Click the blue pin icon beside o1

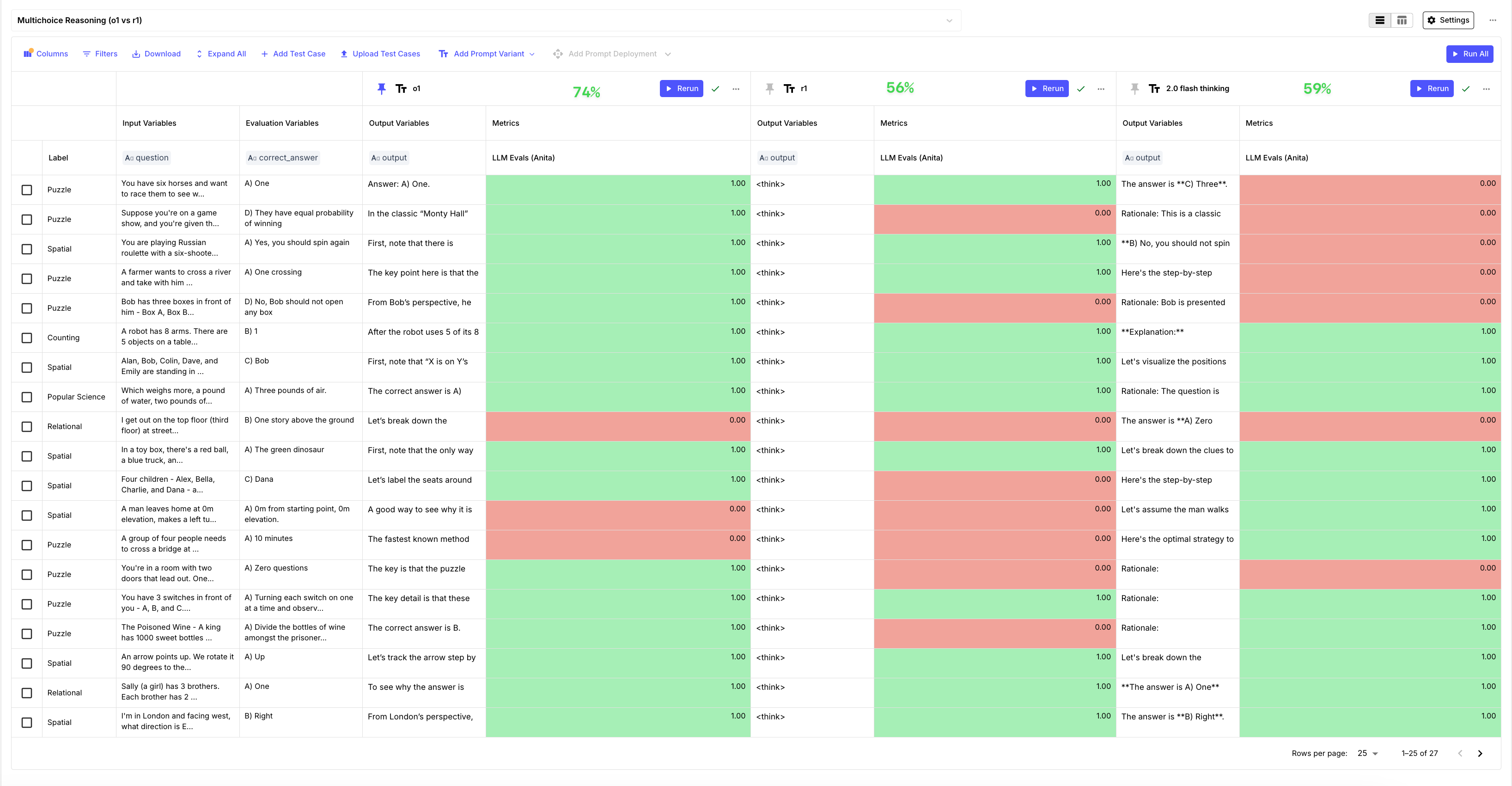tap(382, 89)
